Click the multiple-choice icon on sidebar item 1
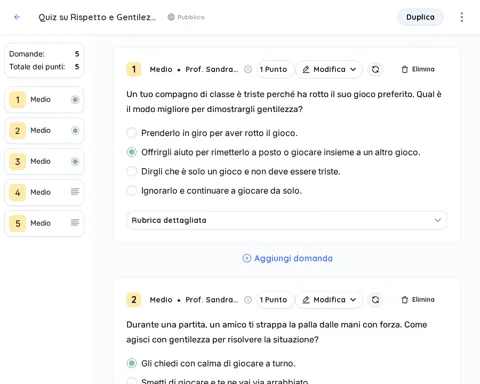Viewport: 480px width, 384px height. [x=75, y=100]
